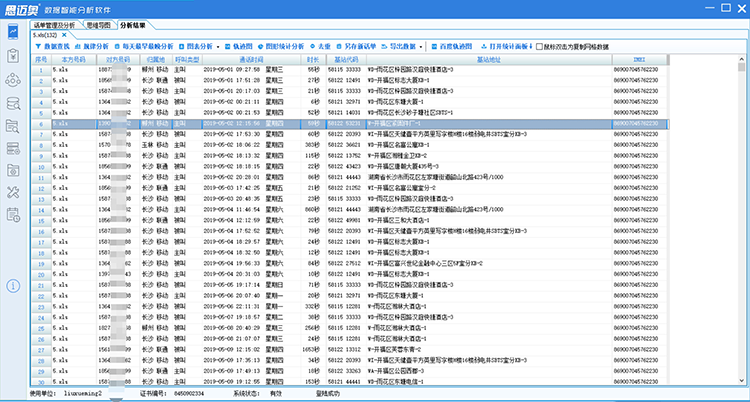
Task: Open the folder settings sidebar icon
Action: (13, 163)
